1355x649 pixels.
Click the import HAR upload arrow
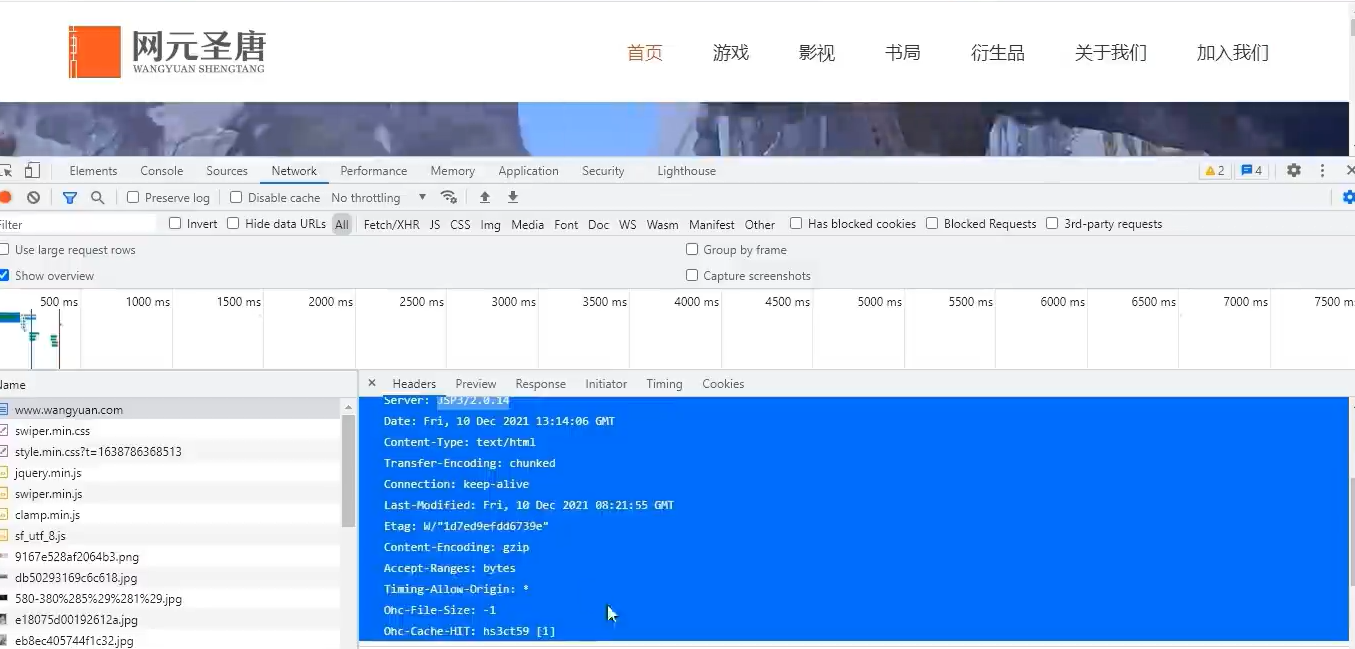(485, 198)
